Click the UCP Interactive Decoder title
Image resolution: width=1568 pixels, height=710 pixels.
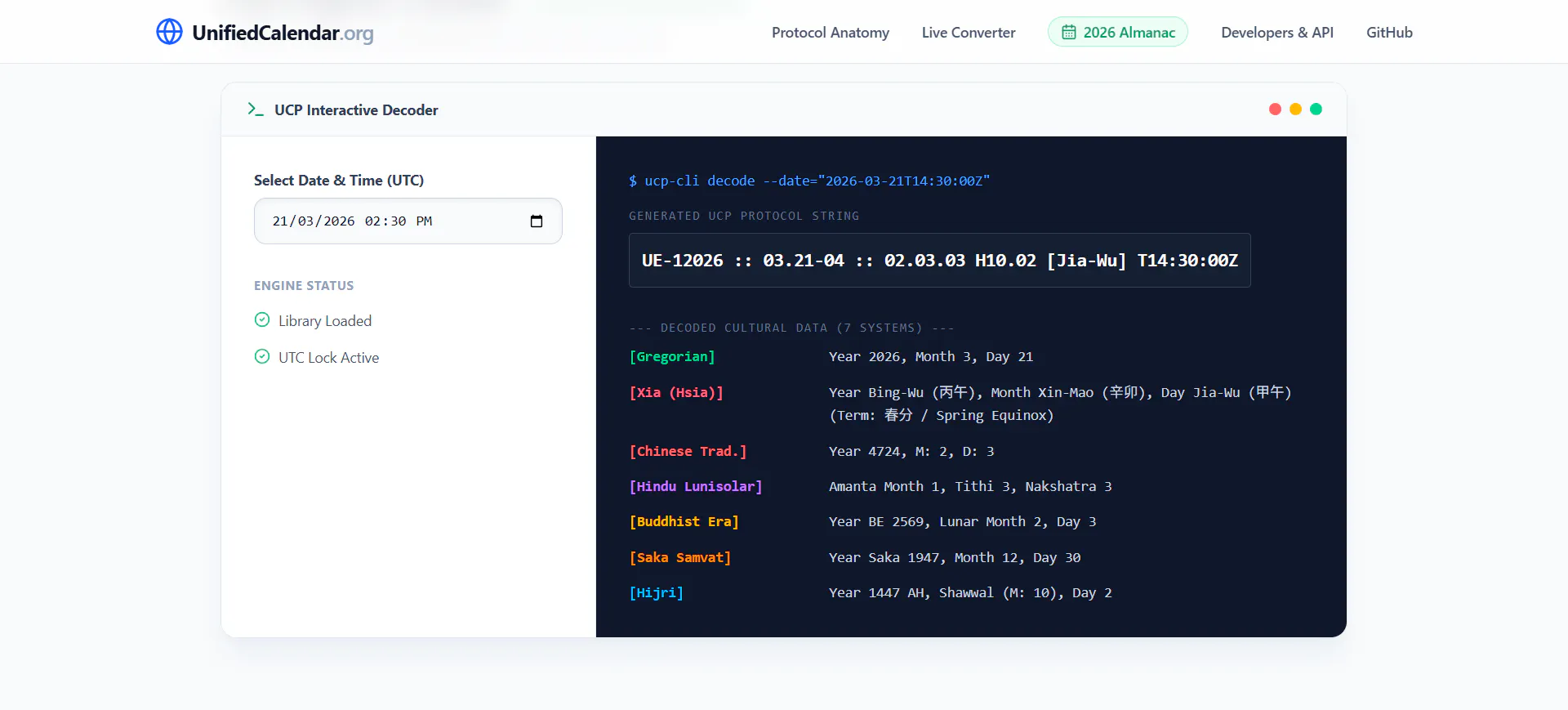tap(356, 110)
